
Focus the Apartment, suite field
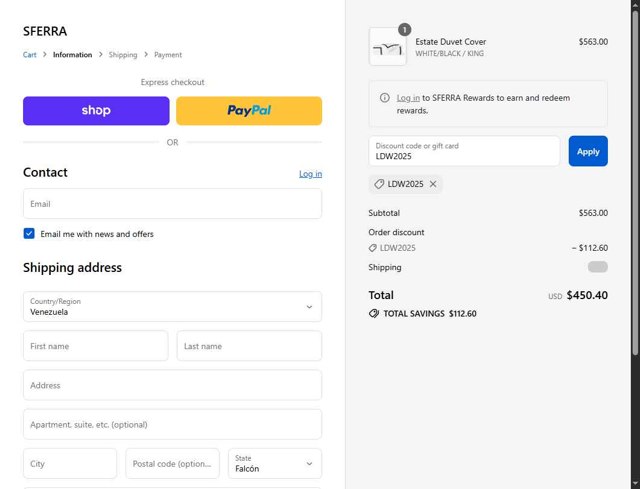click(x=172, y=424)
